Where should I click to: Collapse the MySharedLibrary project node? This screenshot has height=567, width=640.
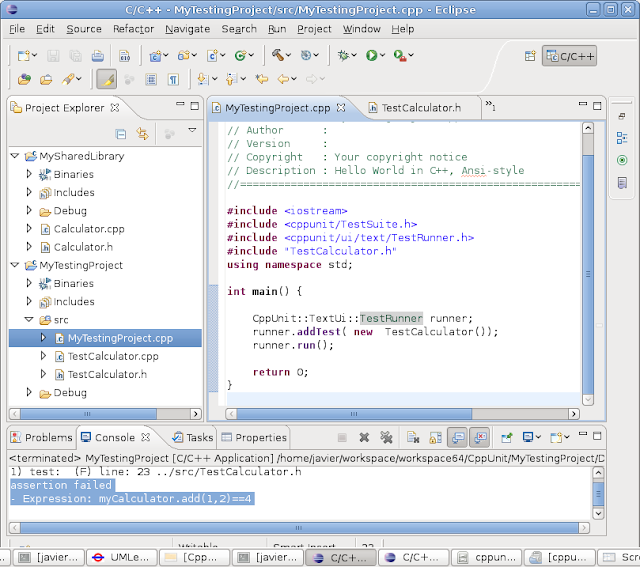coord(15,156)
